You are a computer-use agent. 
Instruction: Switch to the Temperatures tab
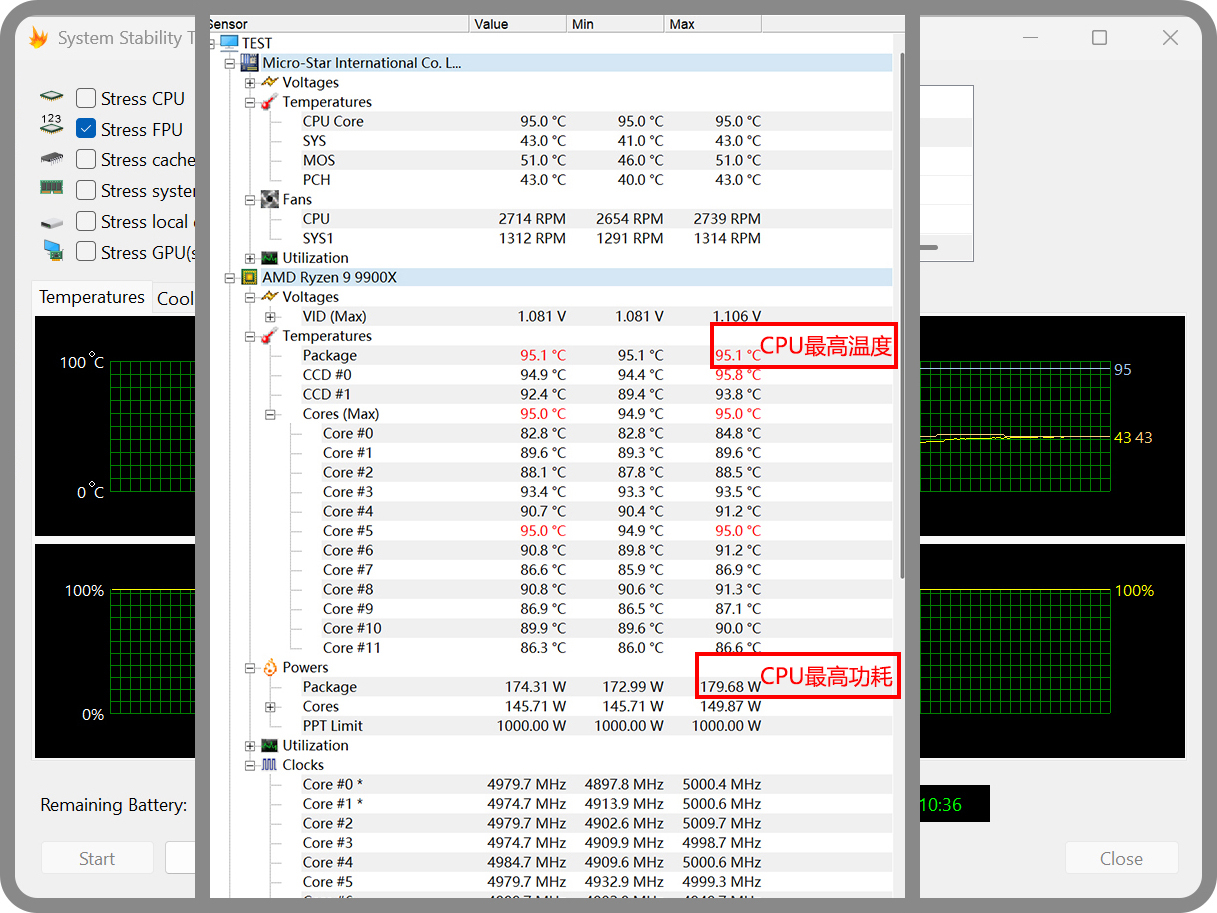pyautogui.click(x=92, y=297)
